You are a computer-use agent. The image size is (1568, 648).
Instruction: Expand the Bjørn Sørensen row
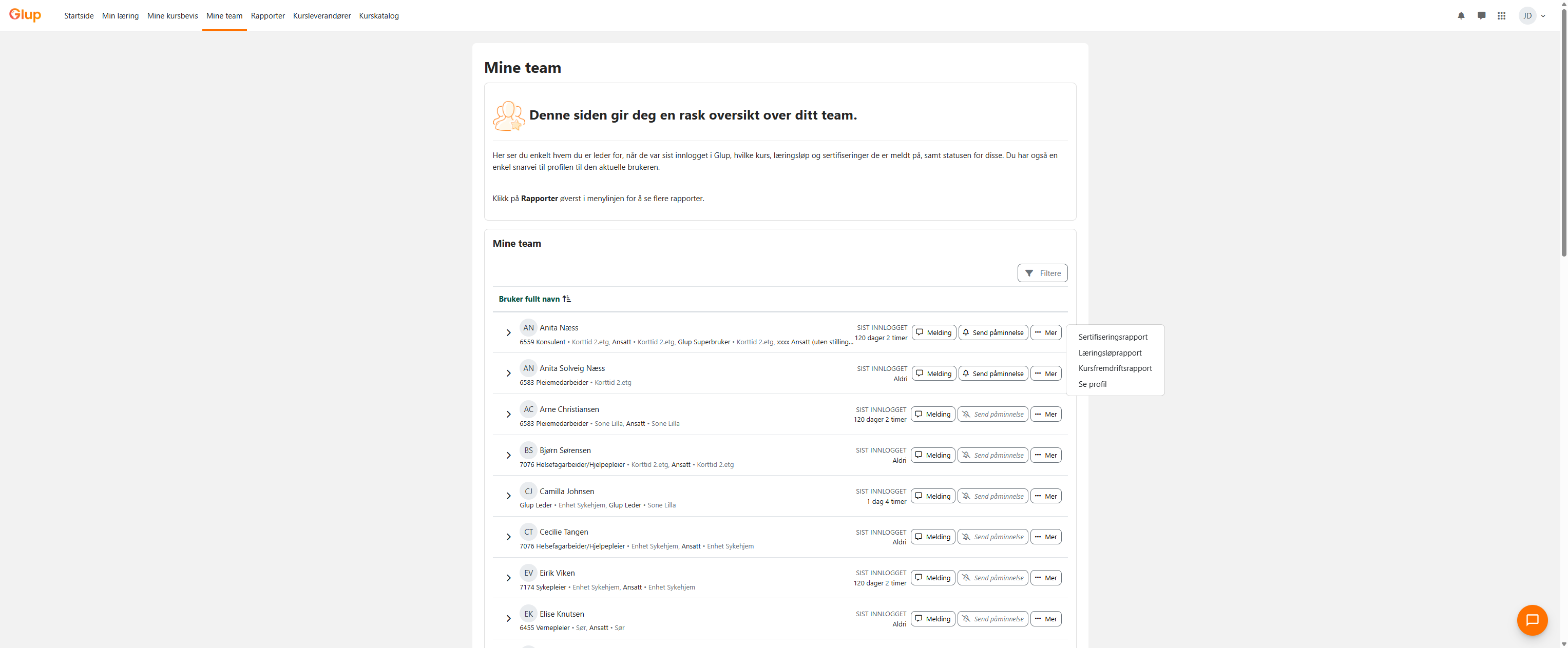tap(508, 455)
